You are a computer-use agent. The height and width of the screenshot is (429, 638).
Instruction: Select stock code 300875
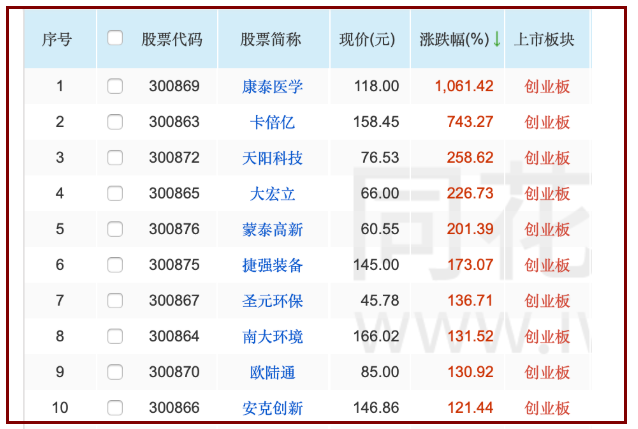click(x=174, y=265)
